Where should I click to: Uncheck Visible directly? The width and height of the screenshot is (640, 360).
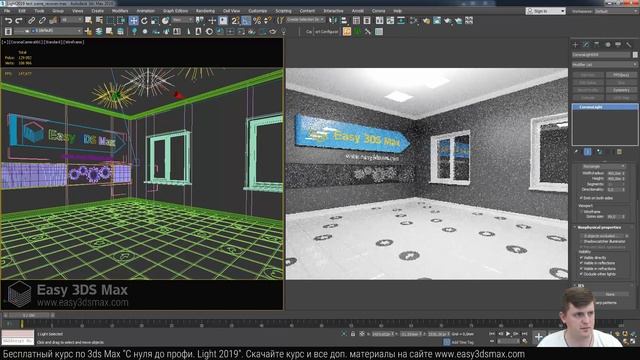581,258
